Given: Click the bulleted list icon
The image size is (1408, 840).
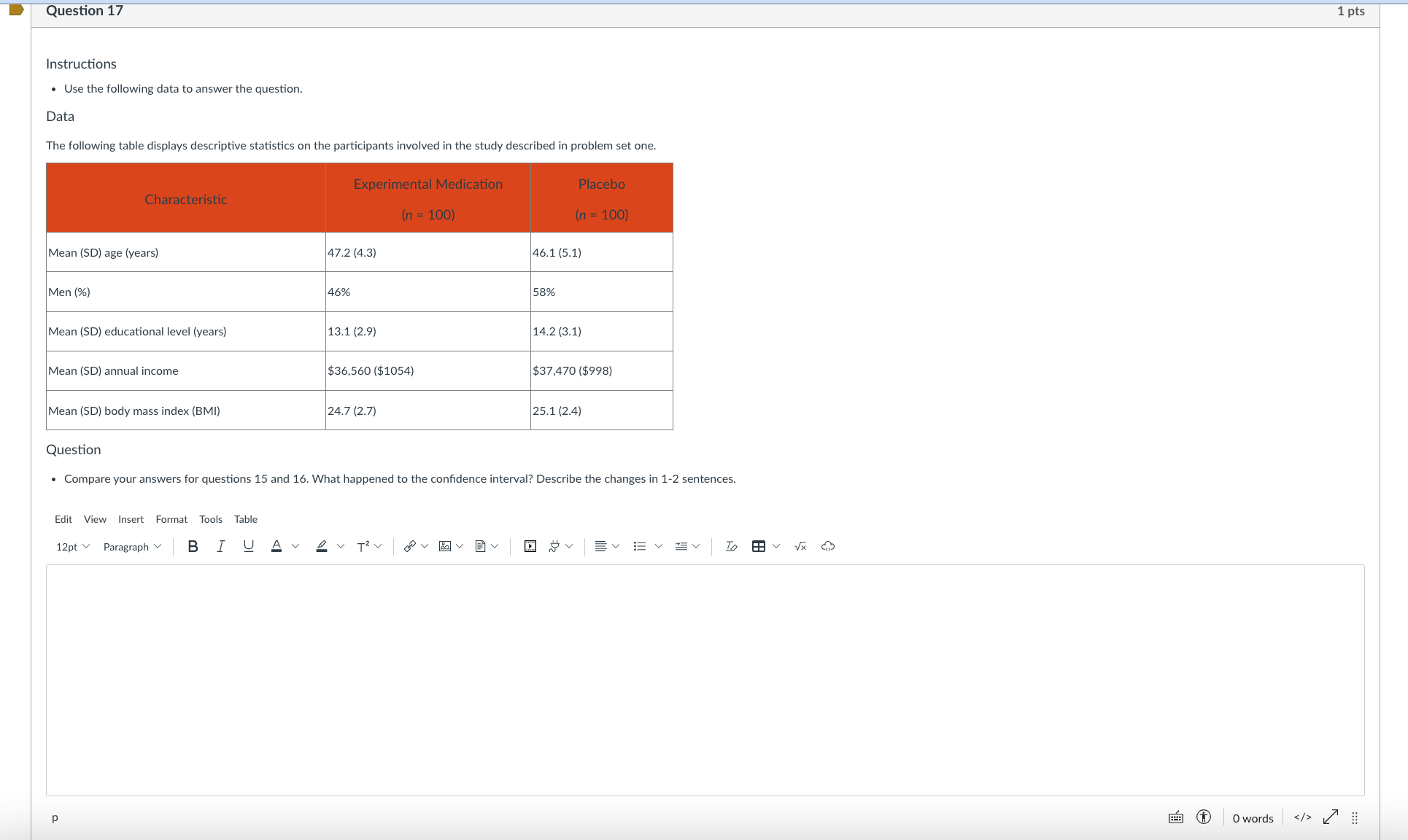Looking at the screenshot, I should [x=640, y=546].
